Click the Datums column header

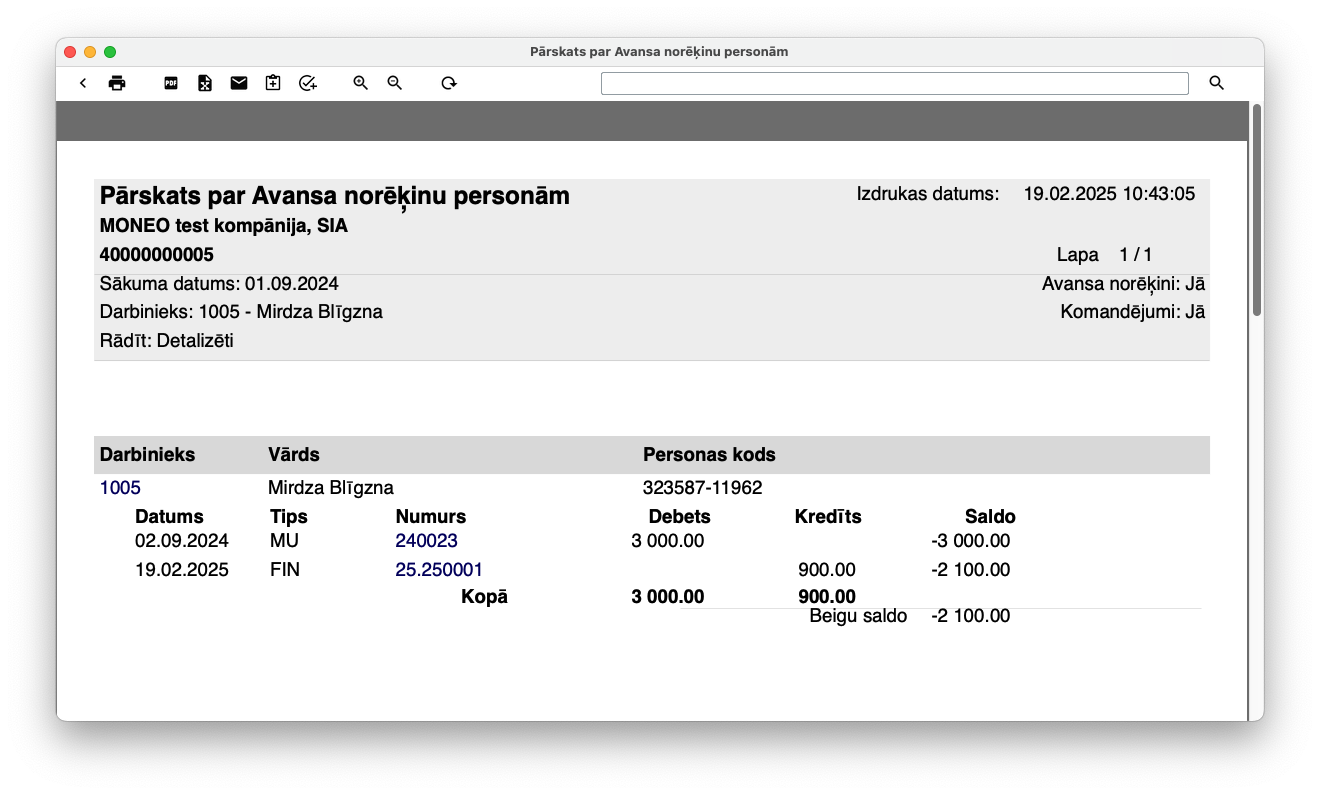[169, 517]
